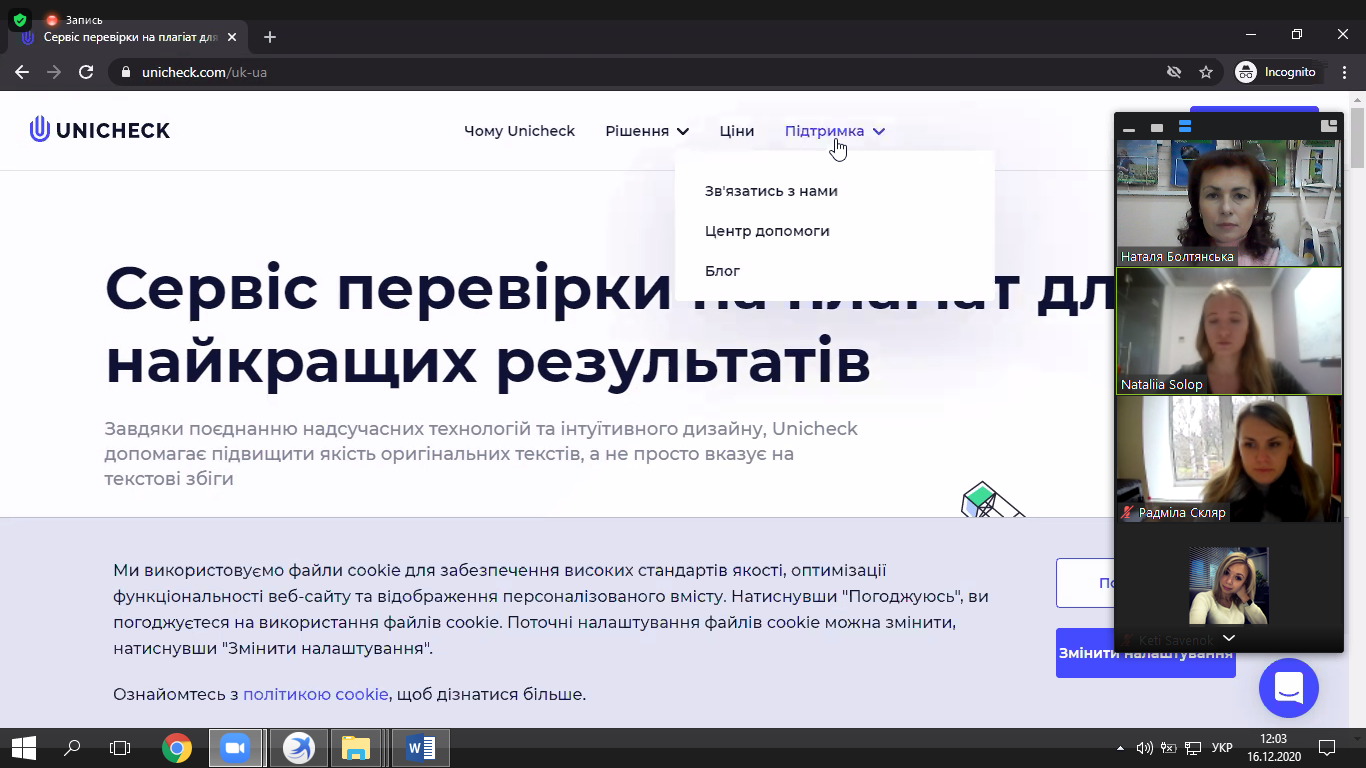Switch keyboard language via УКР indicator
This screenshot has width=1366, height=768.
click(1221, 747)
